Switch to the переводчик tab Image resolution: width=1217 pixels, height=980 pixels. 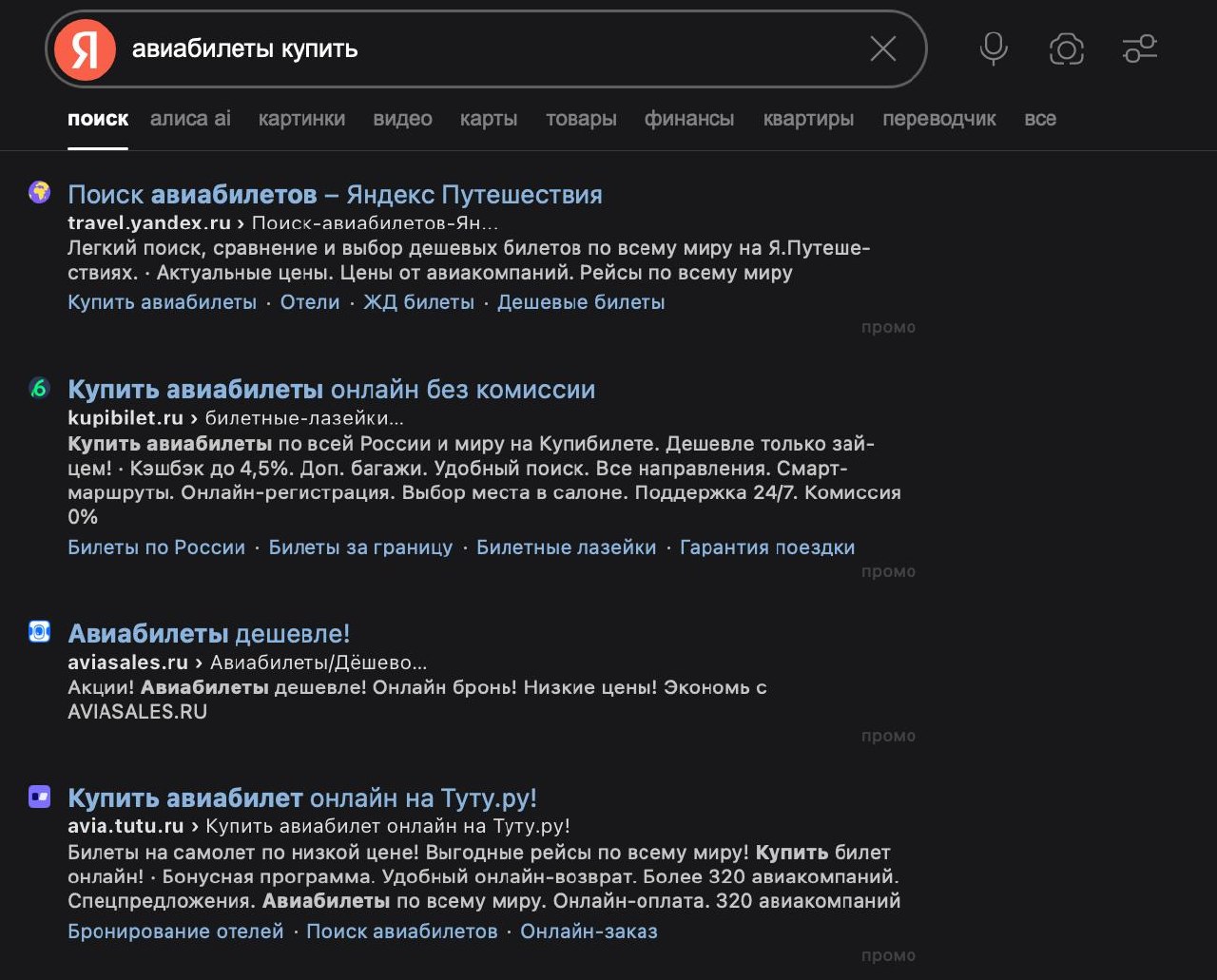[938, 118]
